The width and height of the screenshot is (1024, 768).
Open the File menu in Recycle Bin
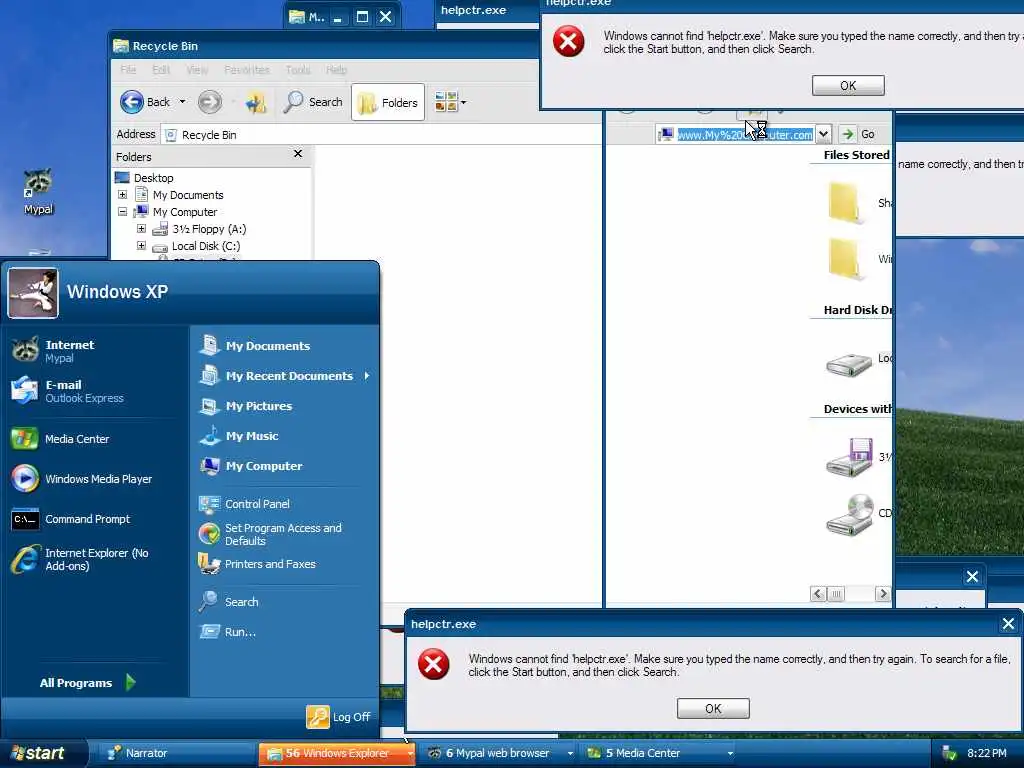(x=128, y=69)
